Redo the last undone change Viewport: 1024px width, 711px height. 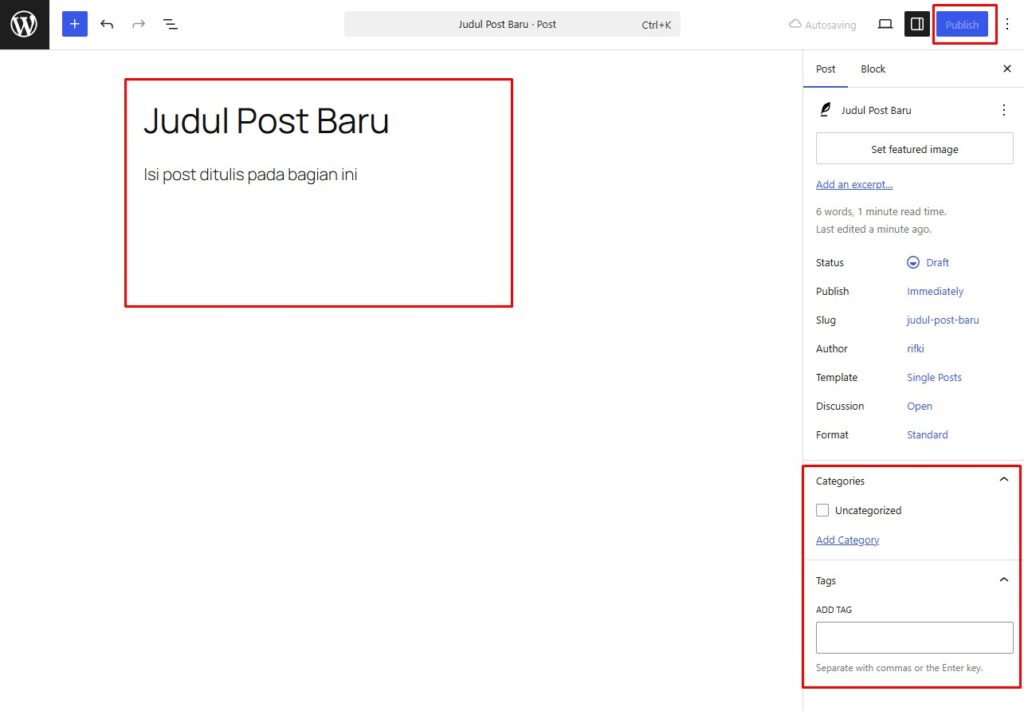point(138,24)
